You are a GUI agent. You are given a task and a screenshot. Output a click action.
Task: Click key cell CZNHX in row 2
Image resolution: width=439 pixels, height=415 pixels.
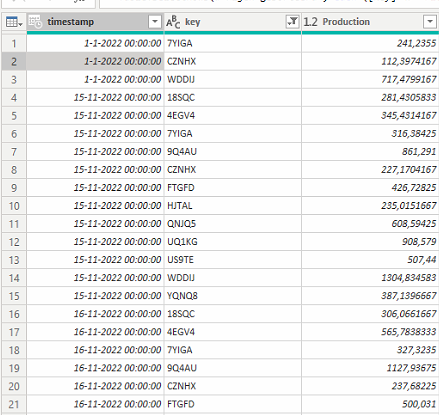(233, 61)
